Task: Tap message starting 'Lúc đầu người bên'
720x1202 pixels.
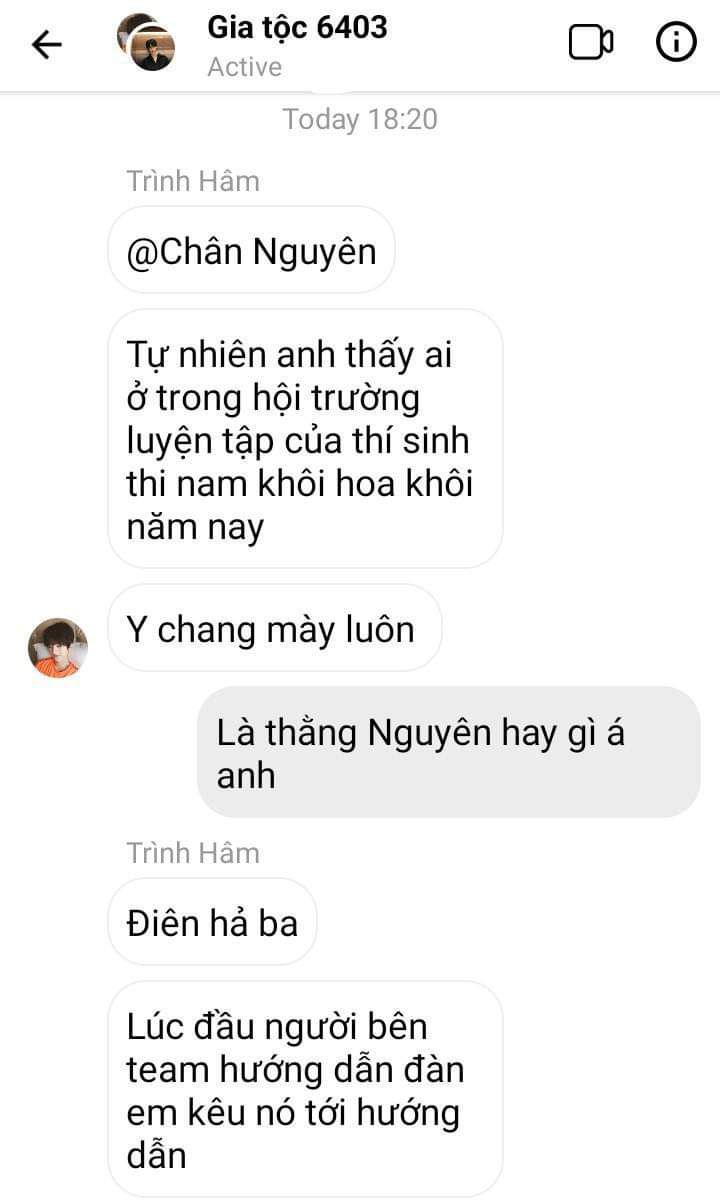Action: pyautogui.click(x=304, y=1090)
